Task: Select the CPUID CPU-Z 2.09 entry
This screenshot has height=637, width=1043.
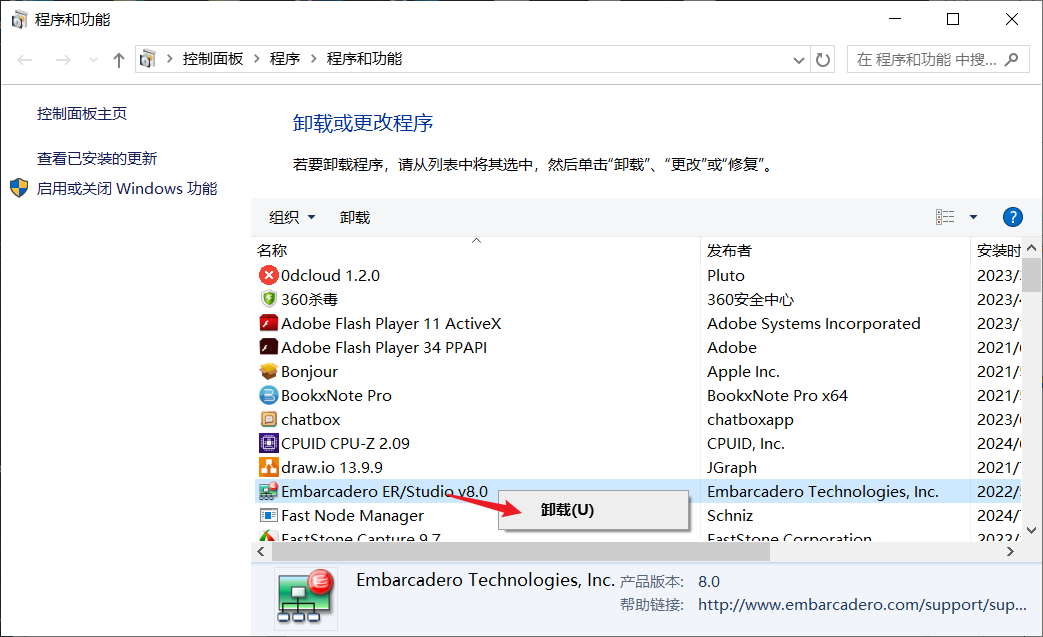Action: click(x=345, y=443)
